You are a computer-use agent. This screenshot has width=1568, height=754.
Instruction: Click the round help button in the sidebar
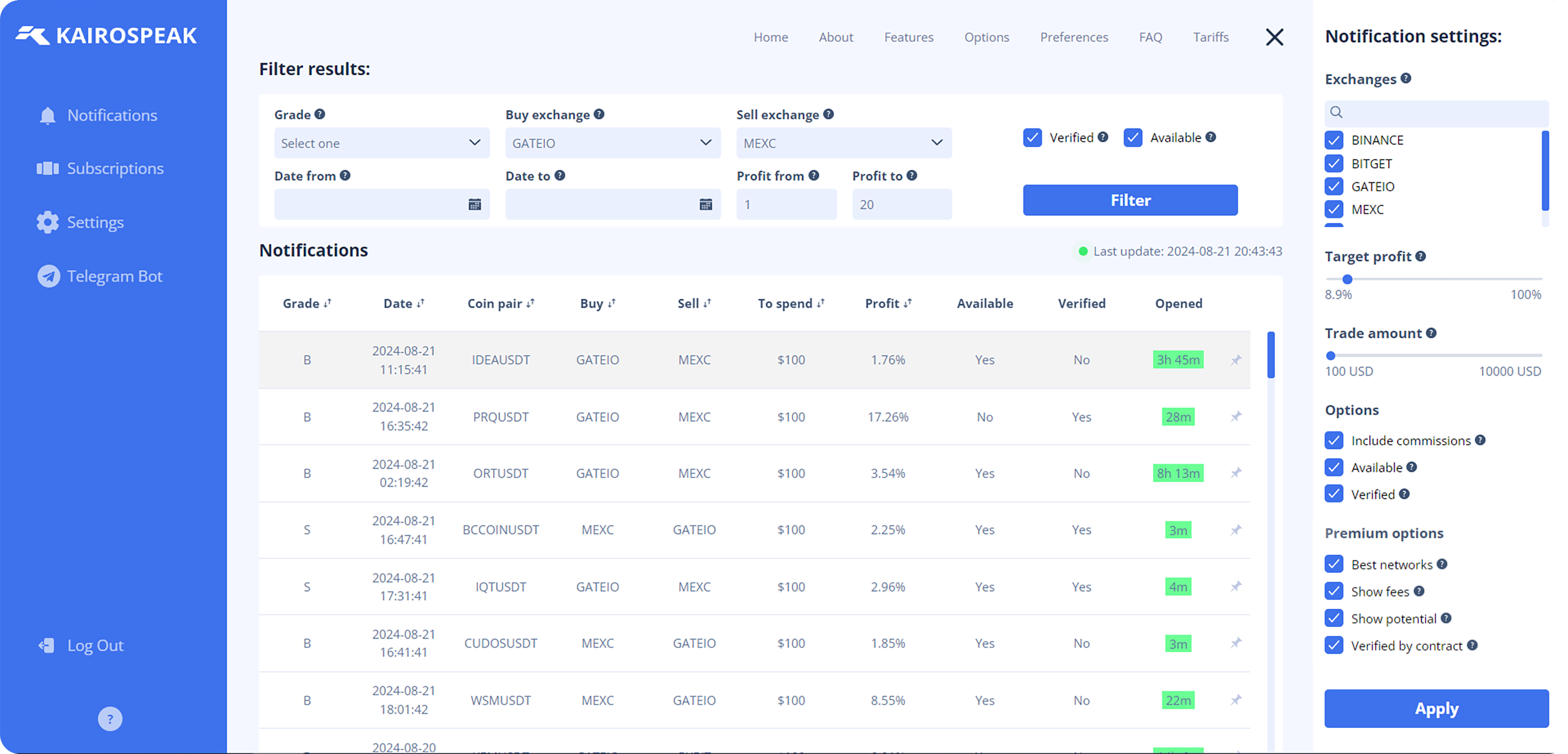[x=110, y=720]
